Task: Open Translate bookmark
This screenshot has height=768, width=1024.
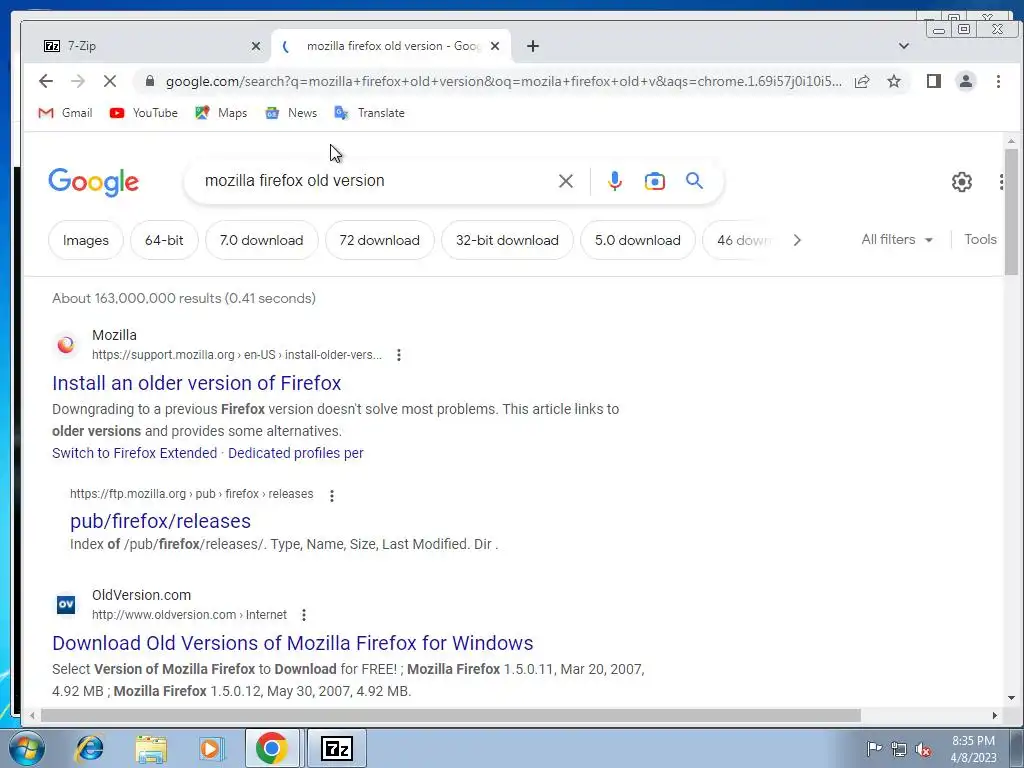Action: [x=370, y=113]
